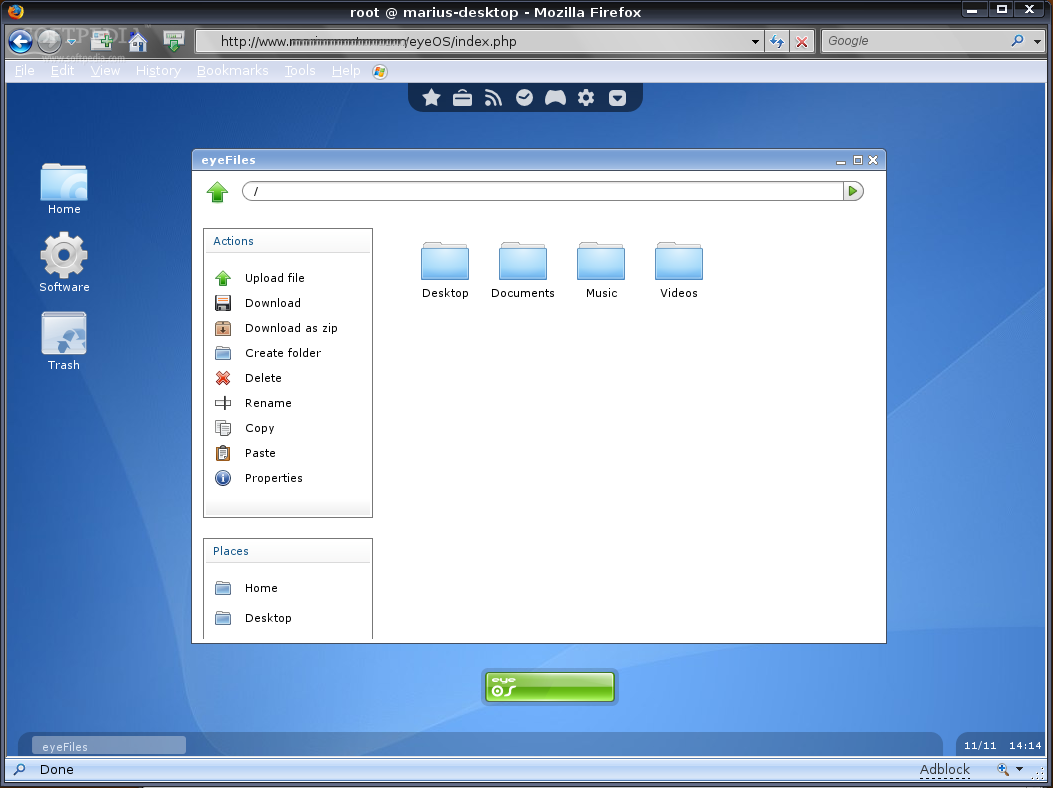
Task: Click the Firefox back arrow button
Action: coord(20,42)
